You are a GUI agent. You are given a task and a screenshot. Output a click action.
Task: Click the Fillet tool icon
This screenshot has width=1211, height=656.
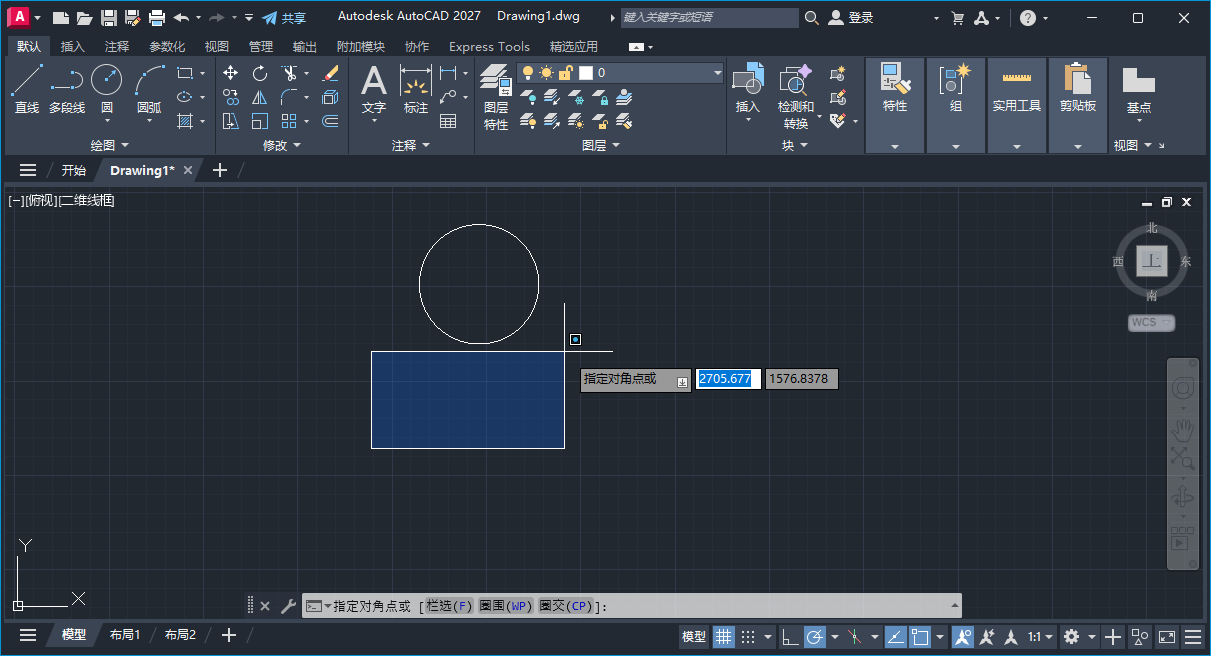click(x=289, y=97)
